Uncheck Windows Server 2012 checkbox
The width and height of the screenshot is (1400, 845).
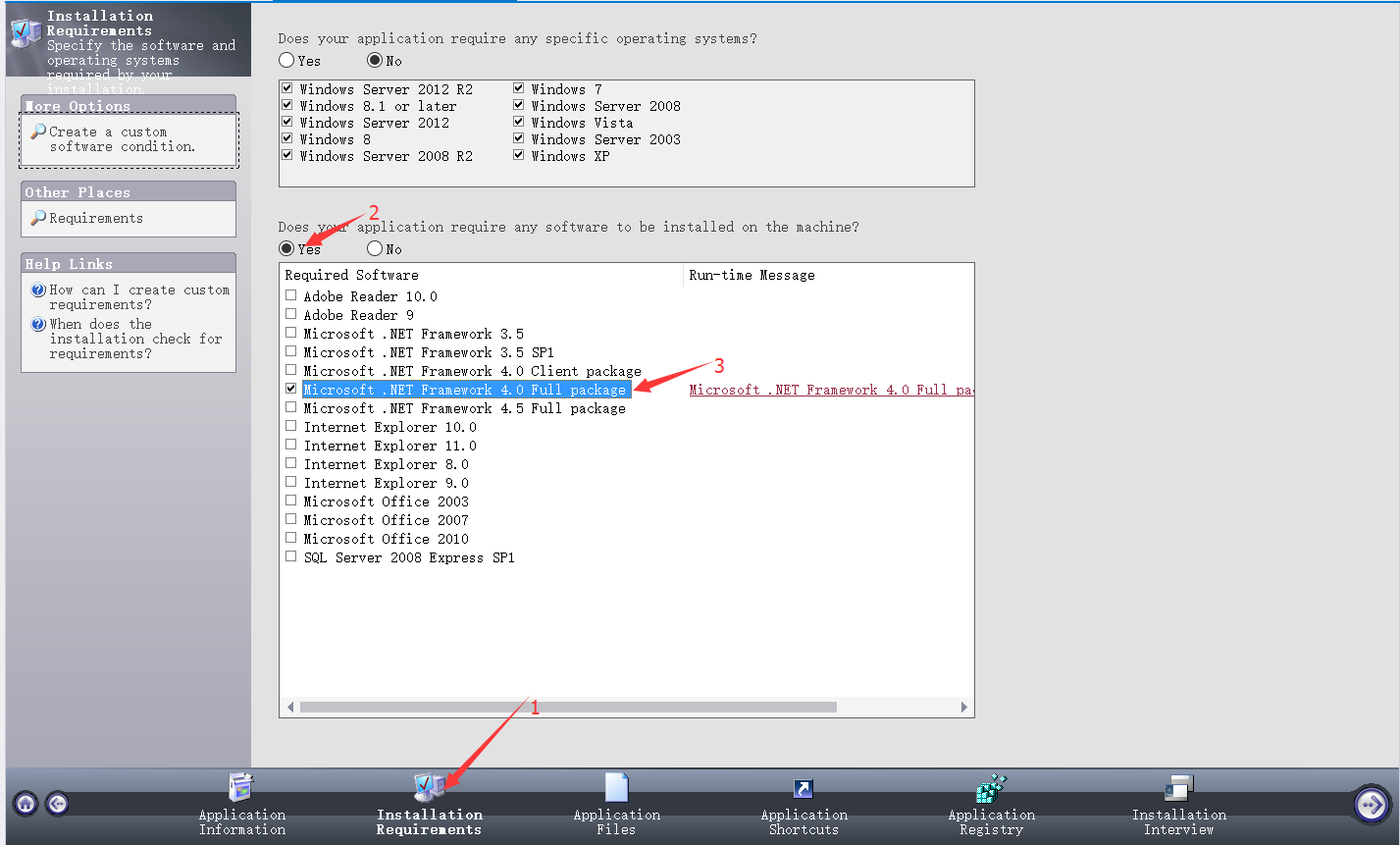287,122
